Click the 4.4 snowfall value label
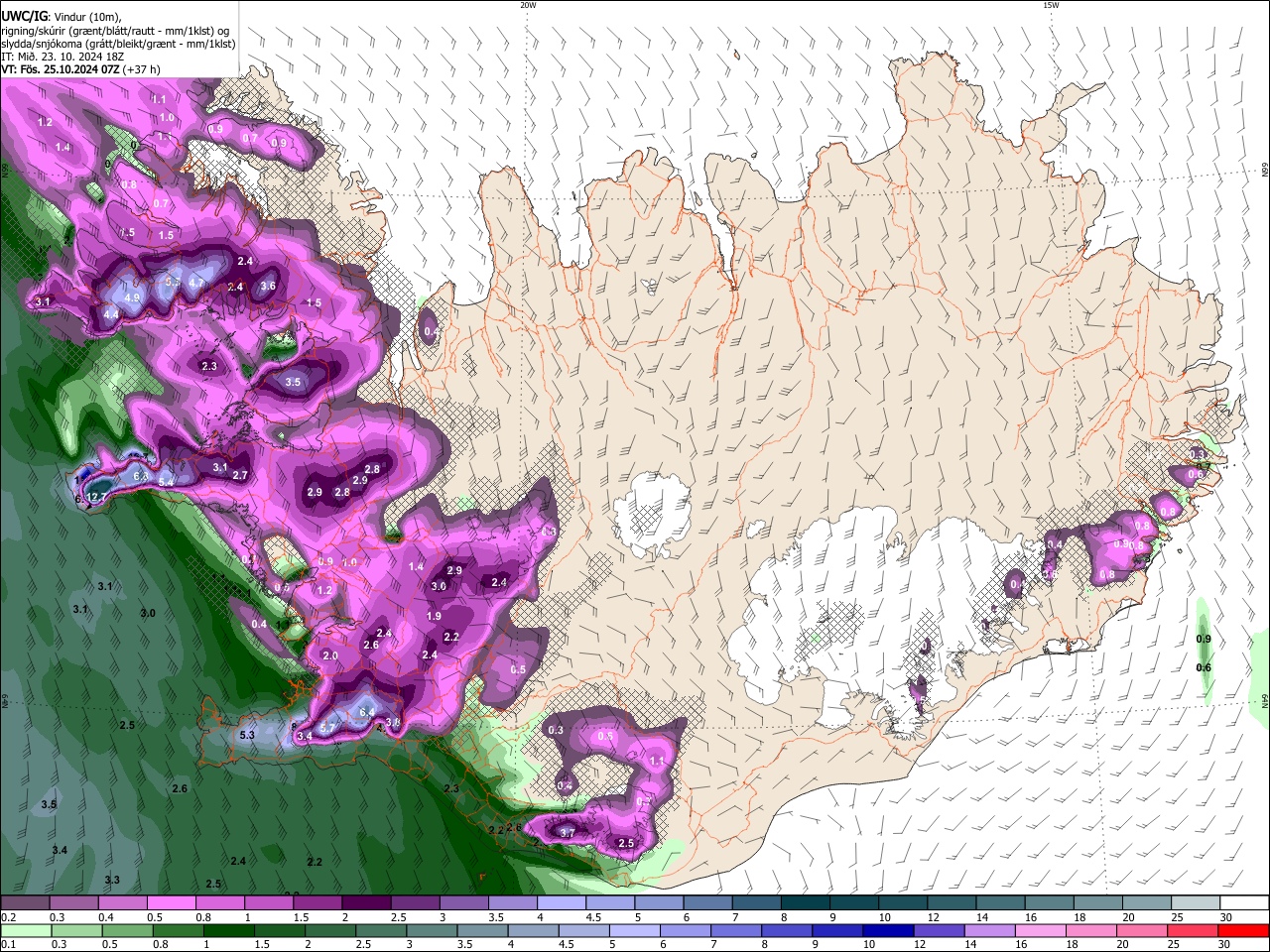This screenshot has height=952, width=1270. coord(111,314)
